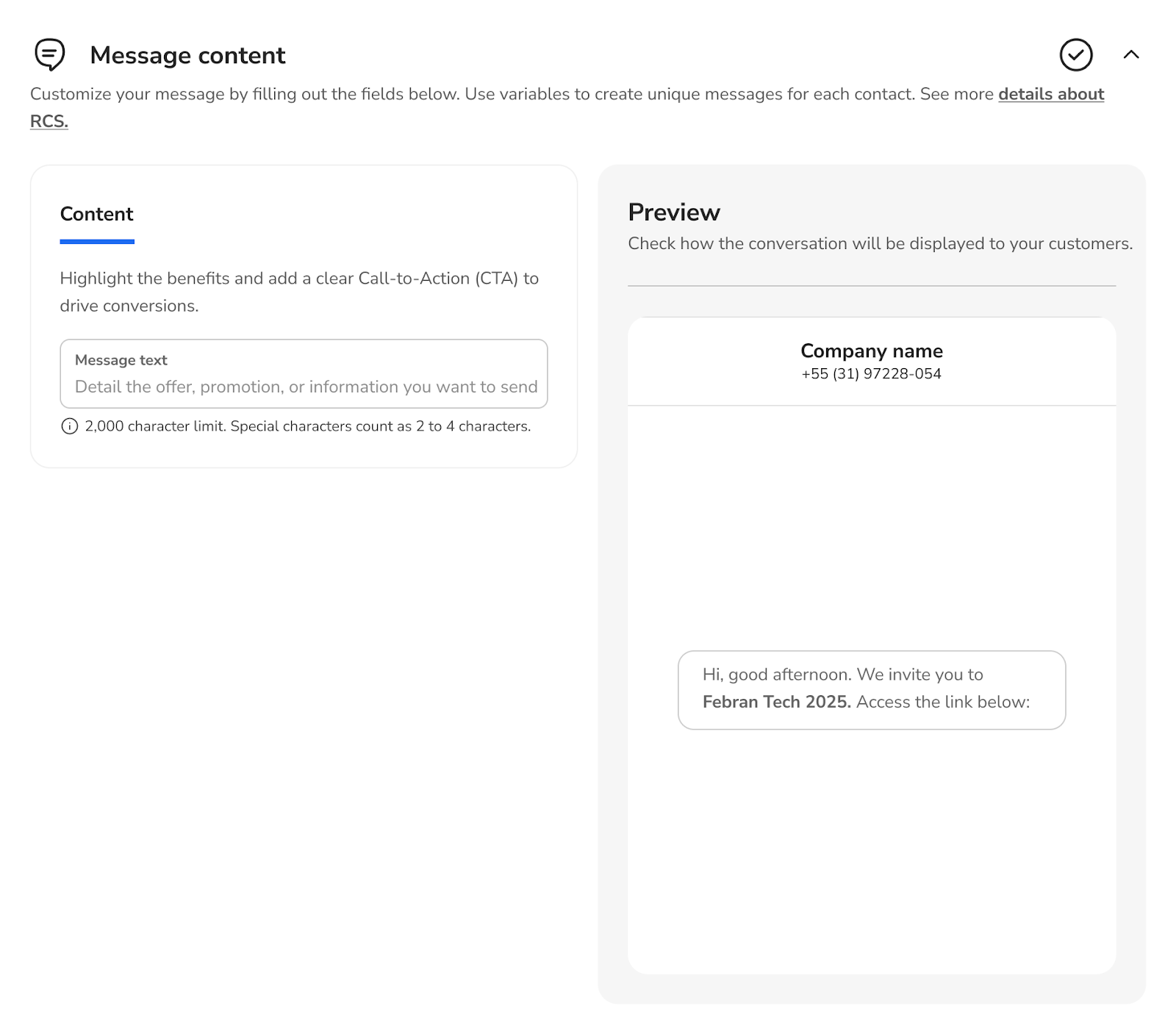
Task: Click the blue underline beneath Content tab
Action: pos(96,241)
